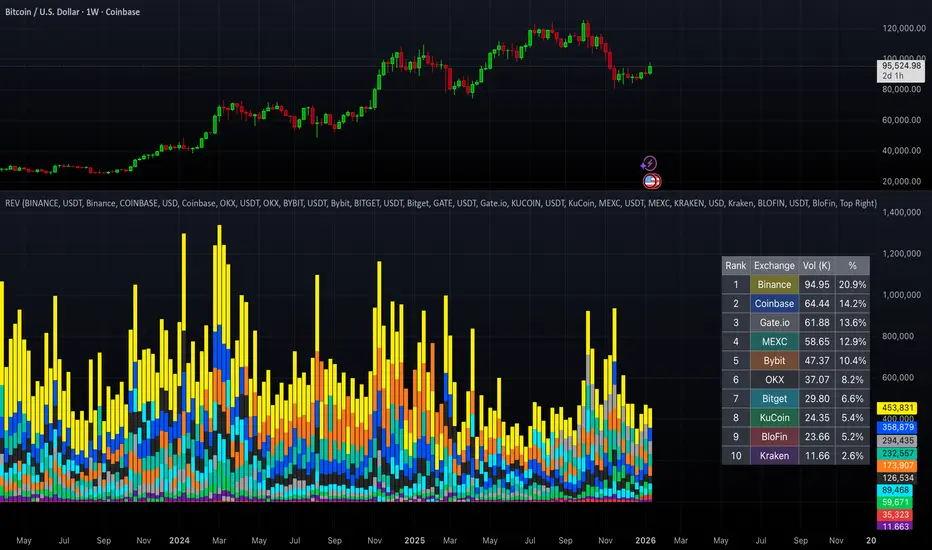Viewport: 932px width, 550px height.
Task: Click the current price label 95,524.98
Action: tap(898, 66)
